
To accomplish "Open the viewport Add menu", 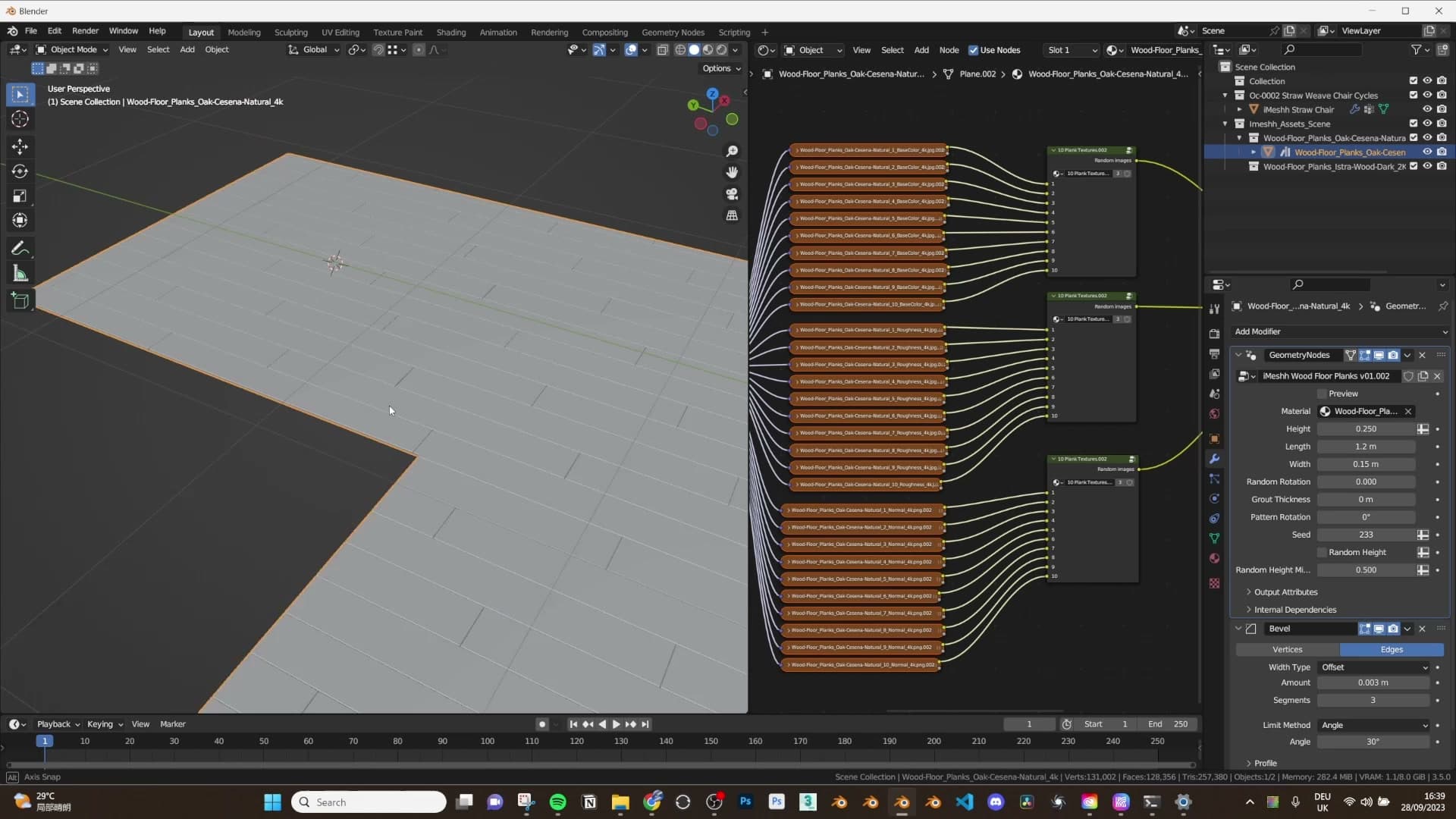I will pyautogui.click(x=187, y=50).
